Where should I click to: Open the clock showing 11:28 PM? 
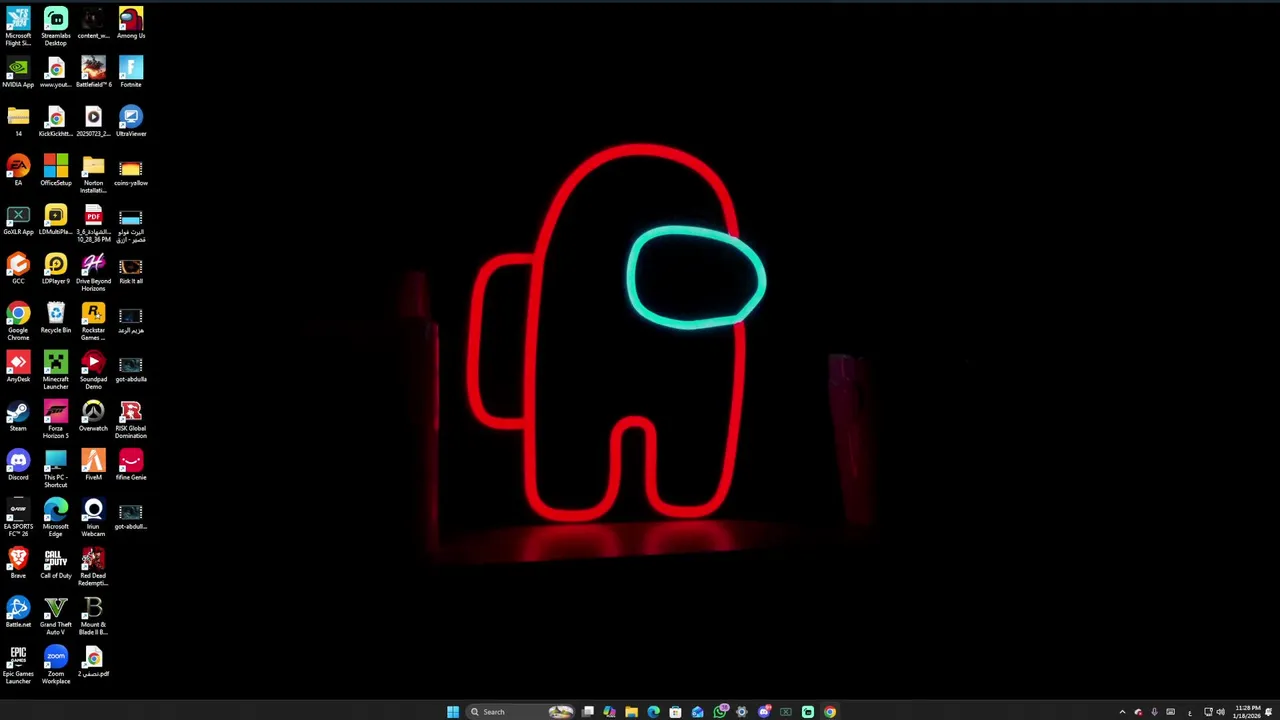click(x=1247, y=712)
